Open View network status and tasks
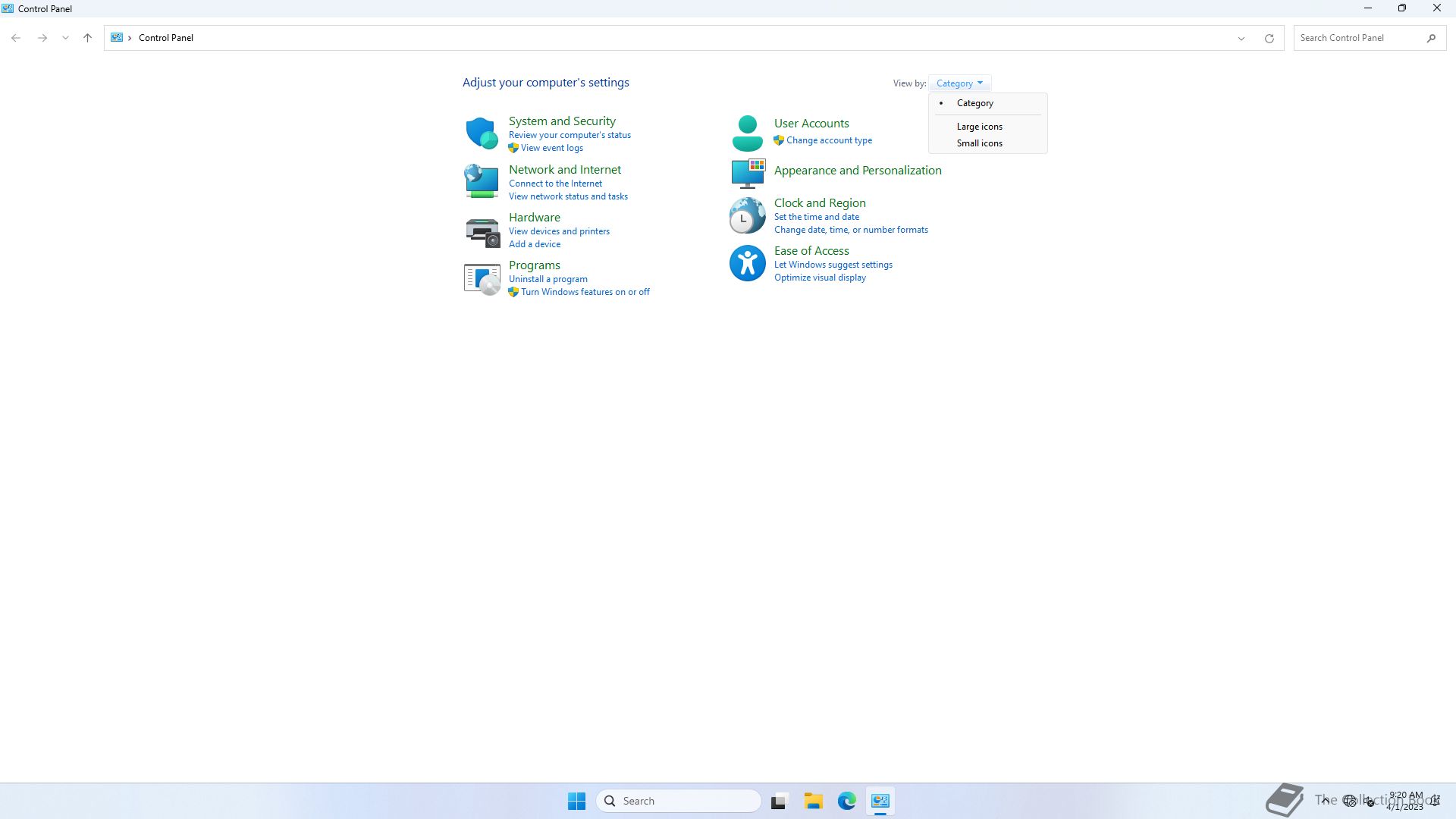The height and width of the screenshot is (819, 1456). point(568,196)
